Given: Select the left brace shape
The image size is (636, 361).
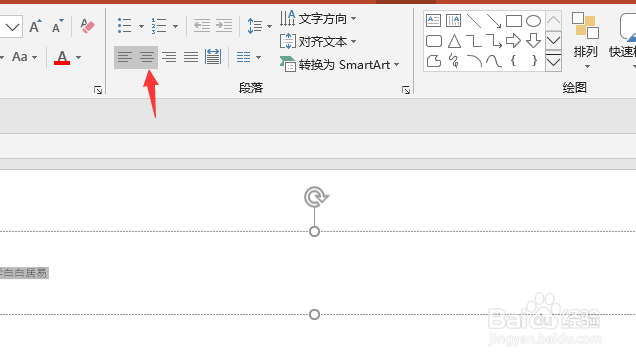Looking at the screenshot, I should click(x=514, y=61).
